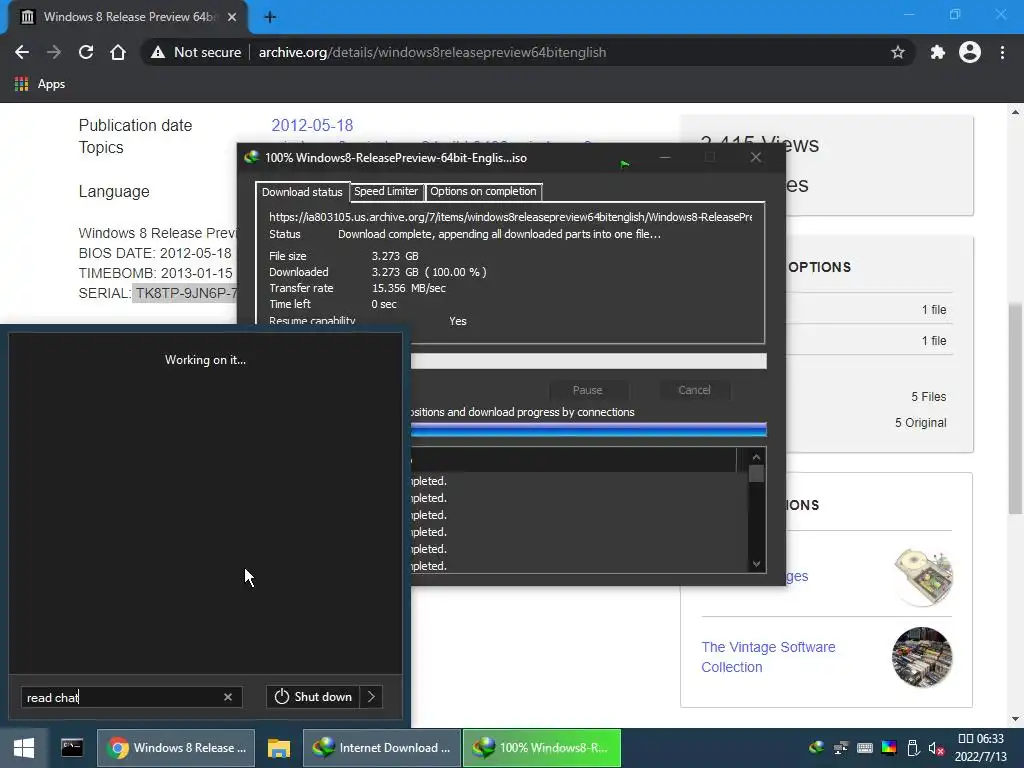Screen dimensions: 1024x768
Task: Click '5 Original' download option
Action: click(920, 423)
